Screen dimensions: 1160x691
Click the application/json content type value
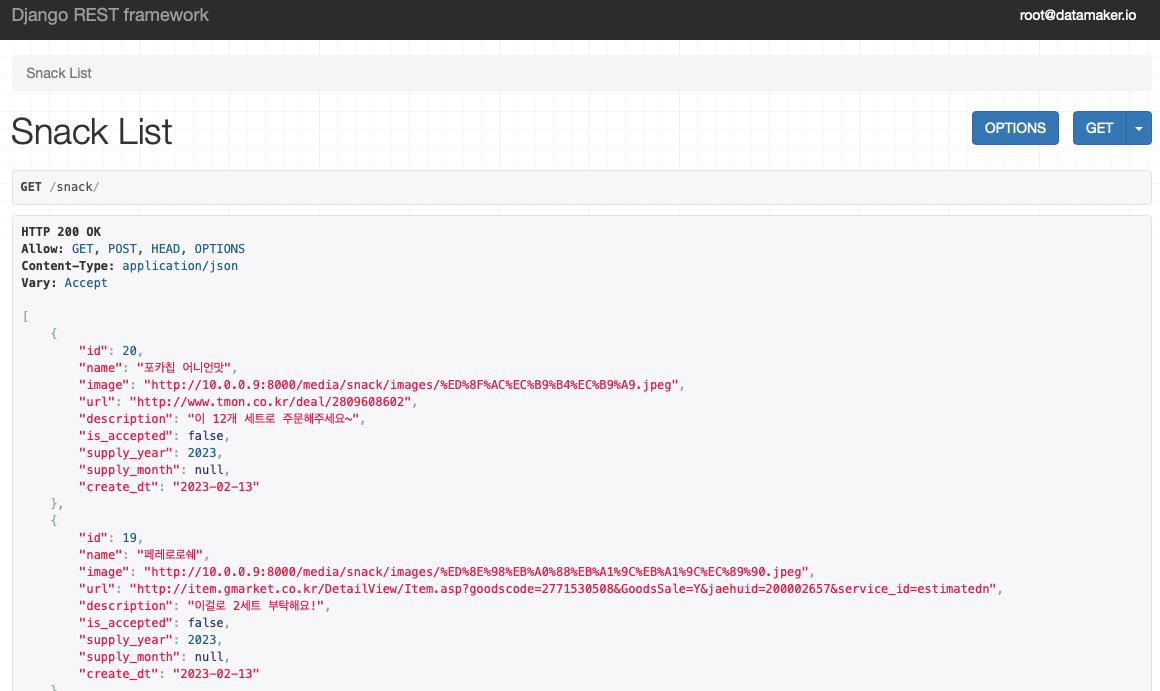[180, 266]
